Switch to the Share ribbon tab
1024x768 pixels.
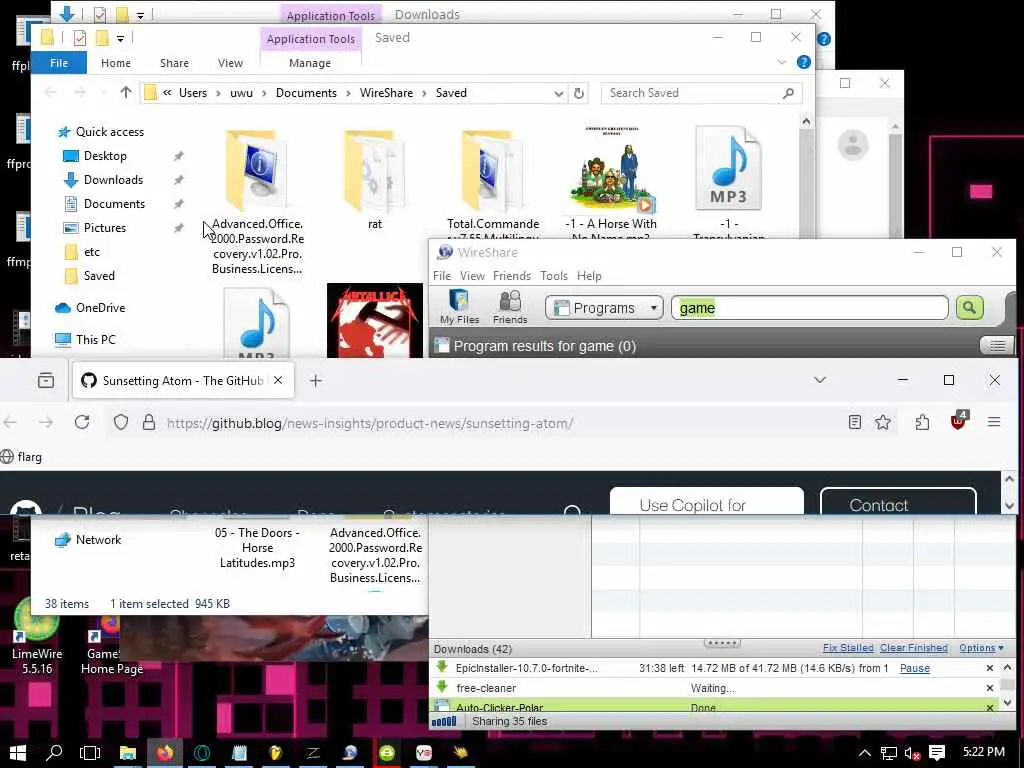[174, 63]
